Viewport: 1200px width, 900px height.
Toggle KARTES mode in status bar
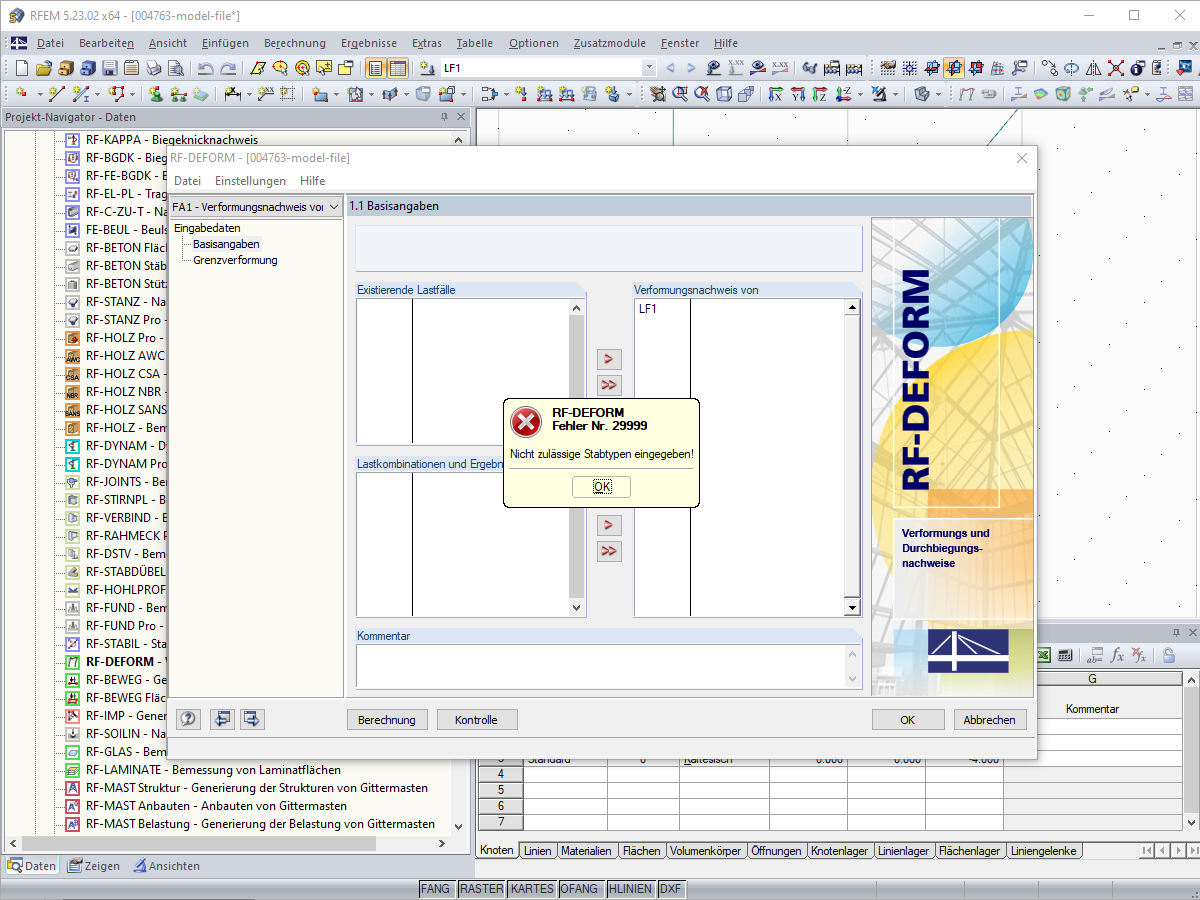tap(531, 888)
